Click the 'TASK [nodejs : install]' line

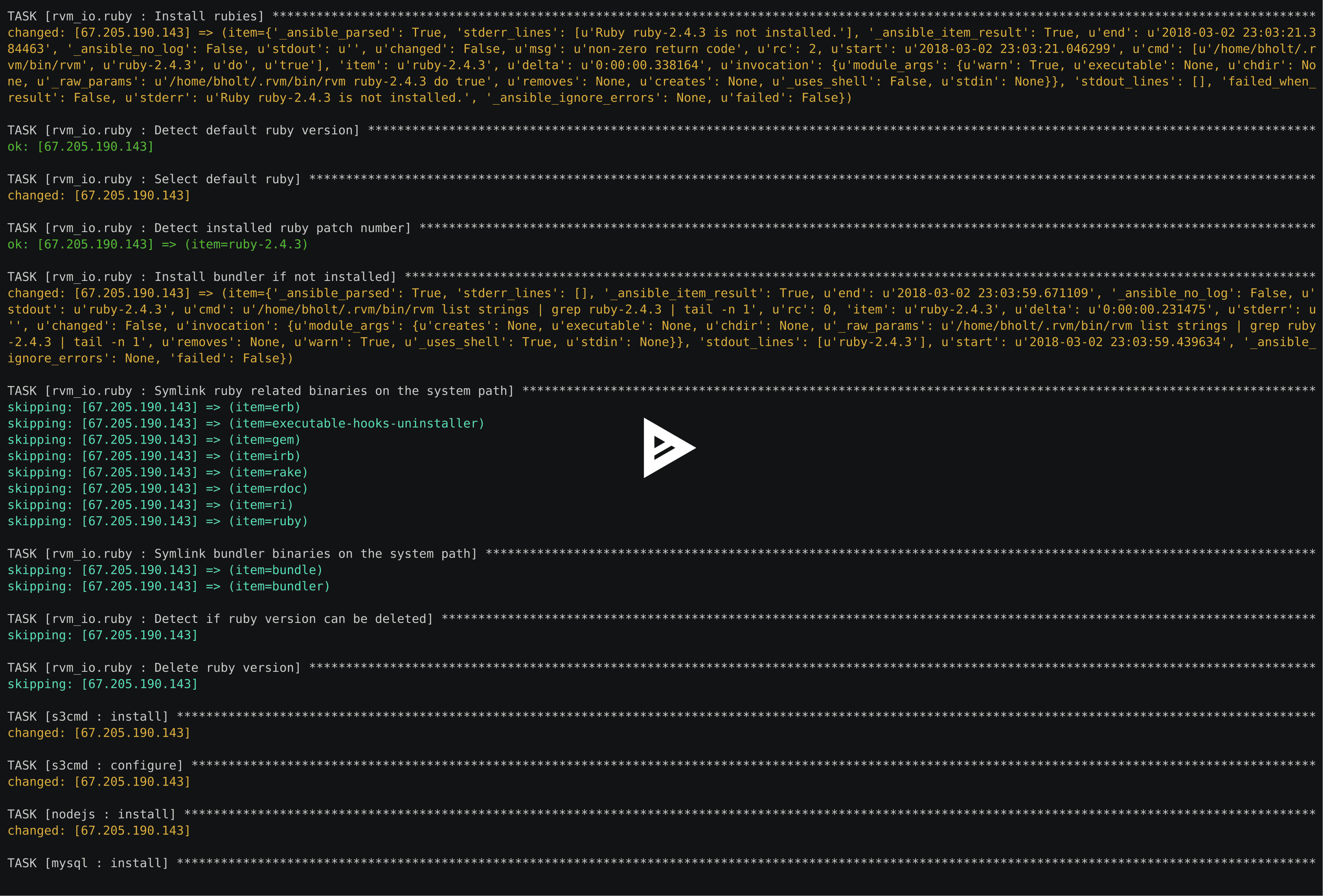[661, 814]
